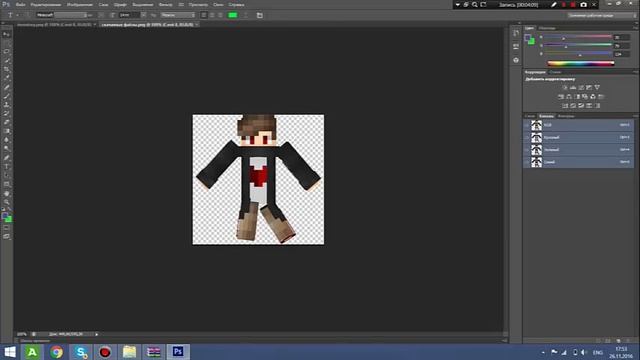Set text alignment to left
The height and width of the screenshot is (360, 640).
tap(204, 15)
